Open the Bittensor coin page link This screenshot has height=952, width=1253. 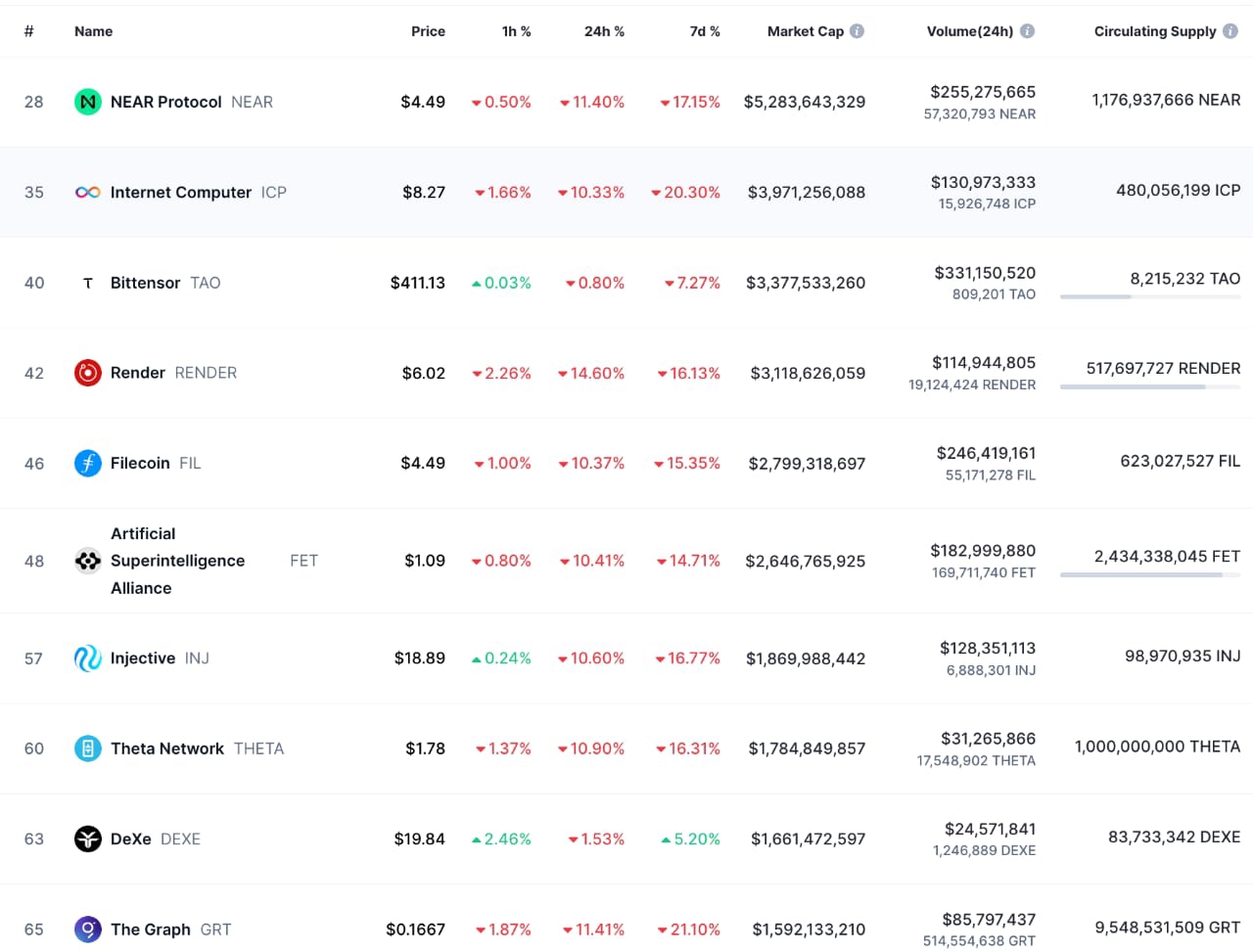(145, 283)
